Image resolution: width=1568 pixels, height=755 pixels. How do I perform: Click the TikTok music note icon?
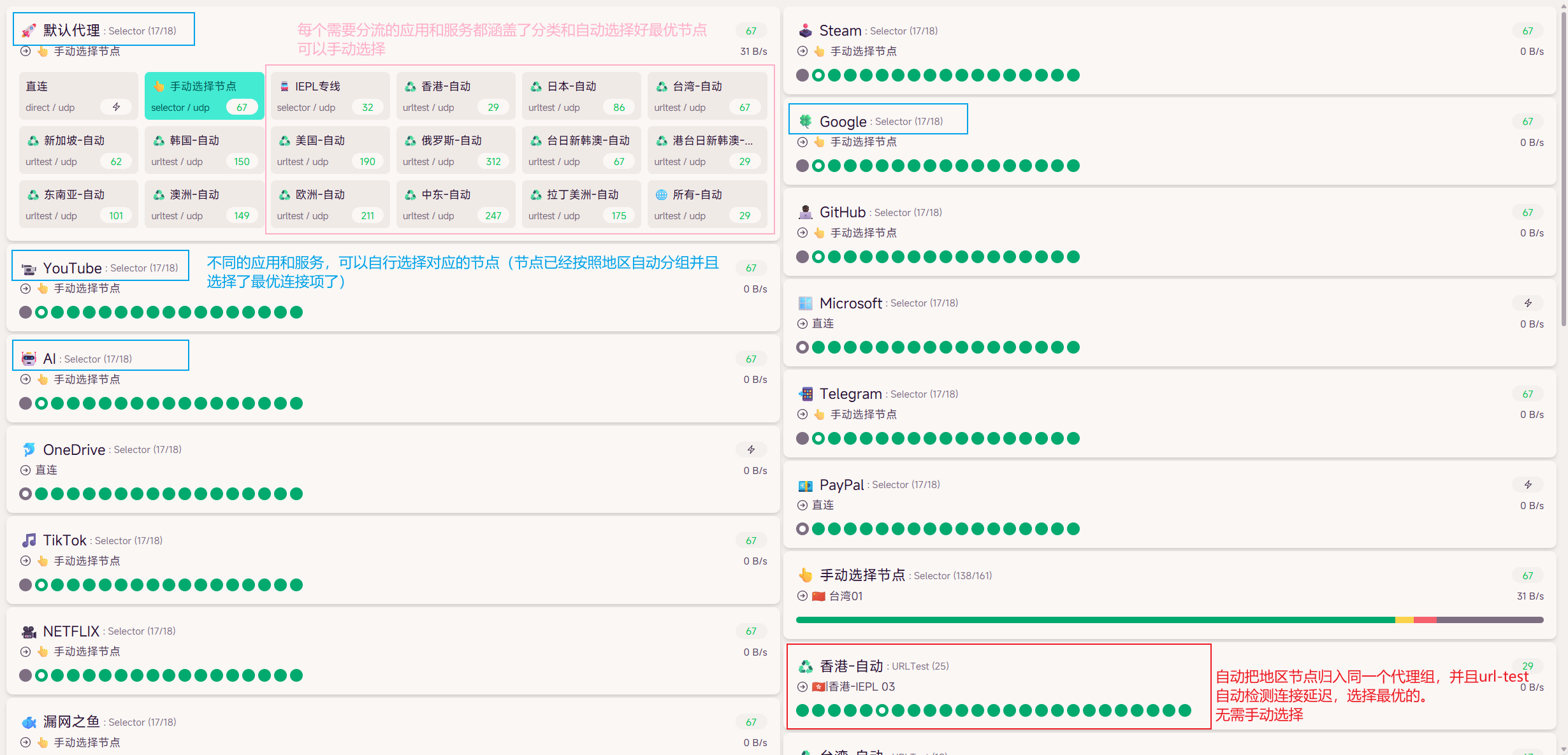[29, 540]
